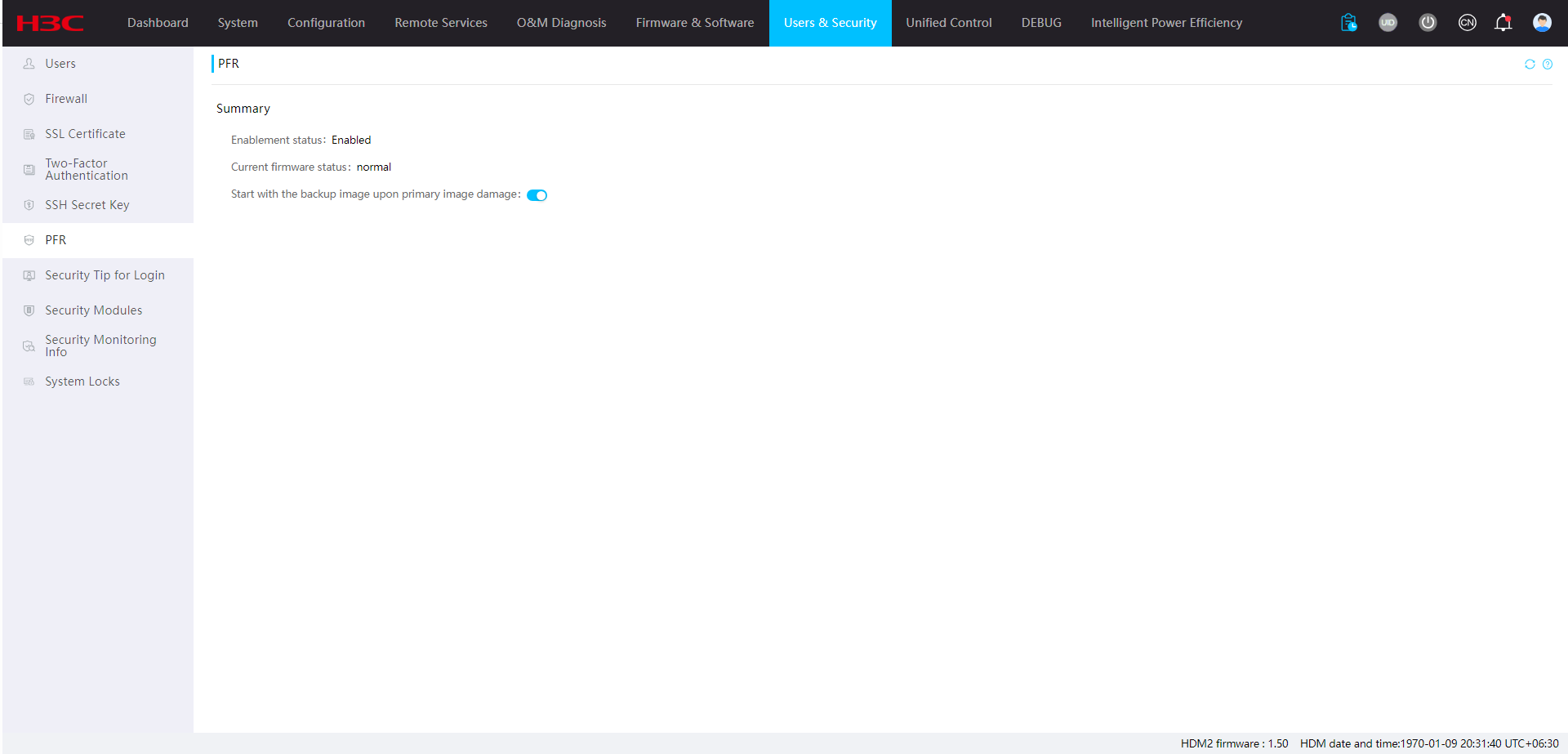
Task: Open Firmware & Software menu
Action: click(x=695, y=23)
